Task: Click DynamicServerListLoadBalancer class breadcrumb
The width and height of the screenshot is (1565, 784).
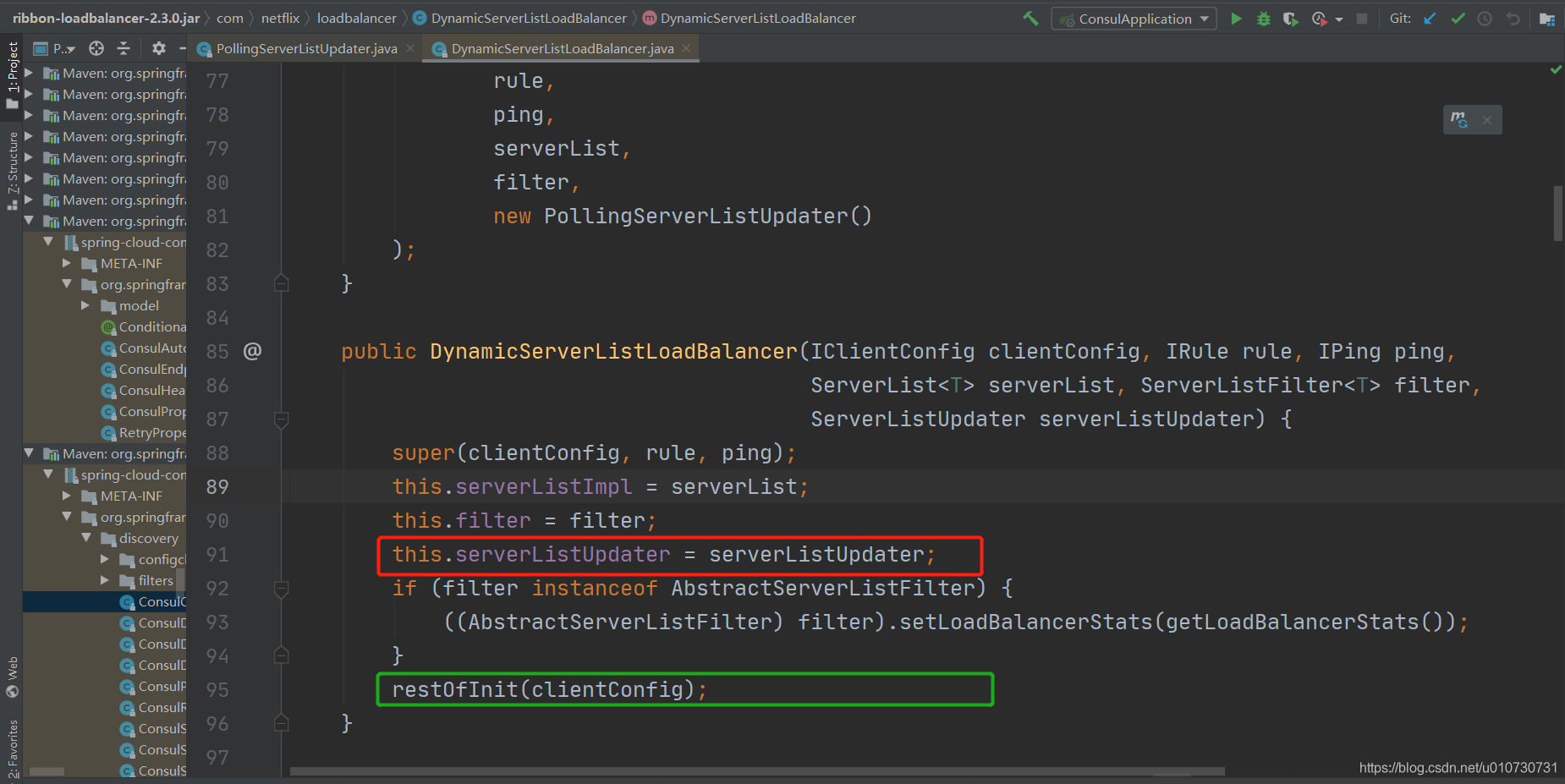Action: pos(519,18)
